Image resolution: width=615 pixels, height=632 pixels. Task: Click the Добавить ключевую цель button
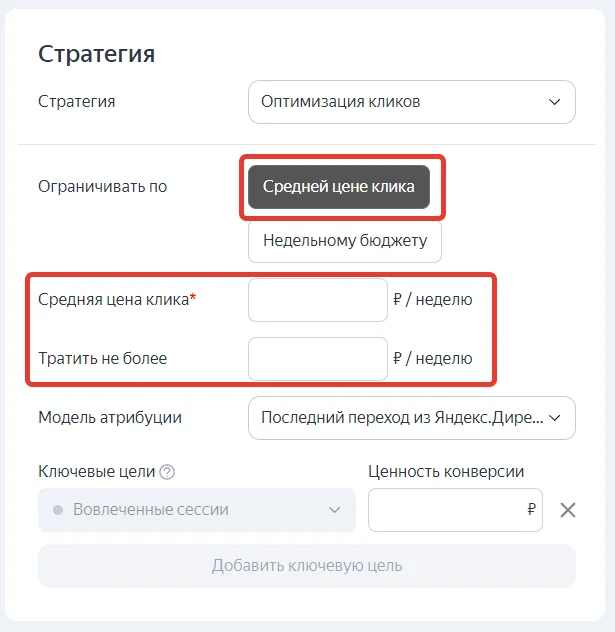point(307,566)
